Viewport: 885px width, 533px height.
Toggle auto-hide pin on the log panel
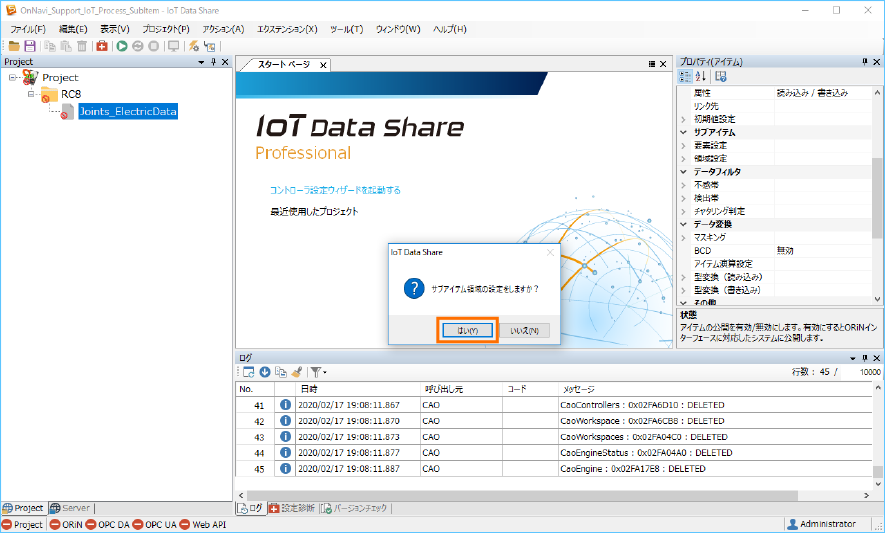[864, 357]
